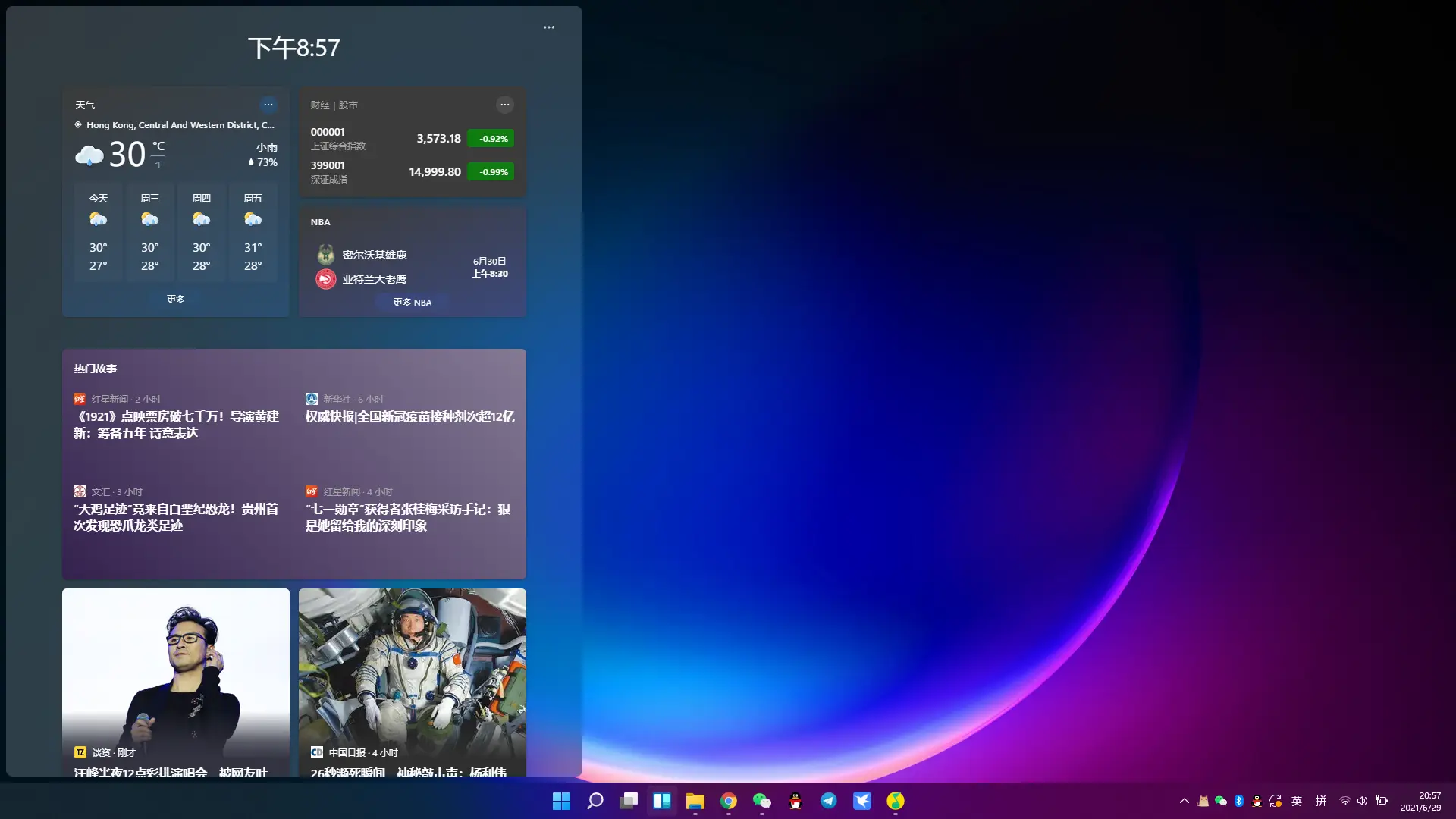
Task: Click the Bluetooth tray icon
Action: (1239, 801)
